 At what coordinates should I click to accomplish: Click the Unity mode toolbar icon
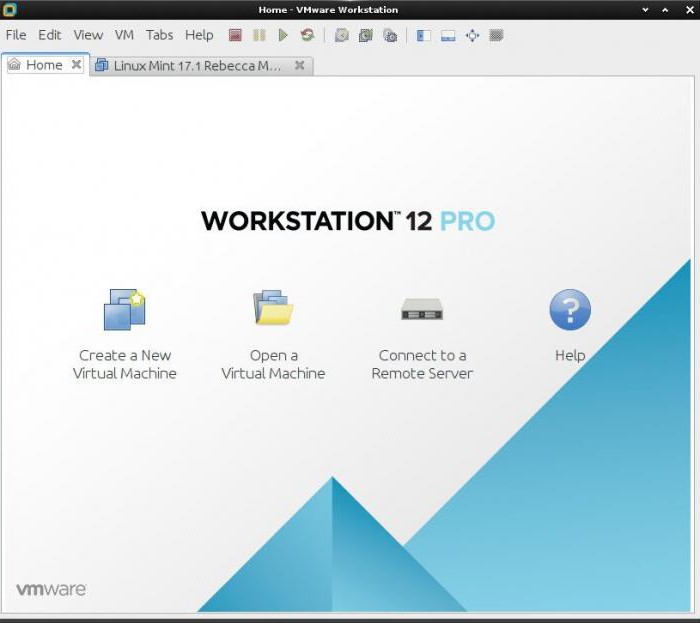pyautogui.click(x=496, y=35)
